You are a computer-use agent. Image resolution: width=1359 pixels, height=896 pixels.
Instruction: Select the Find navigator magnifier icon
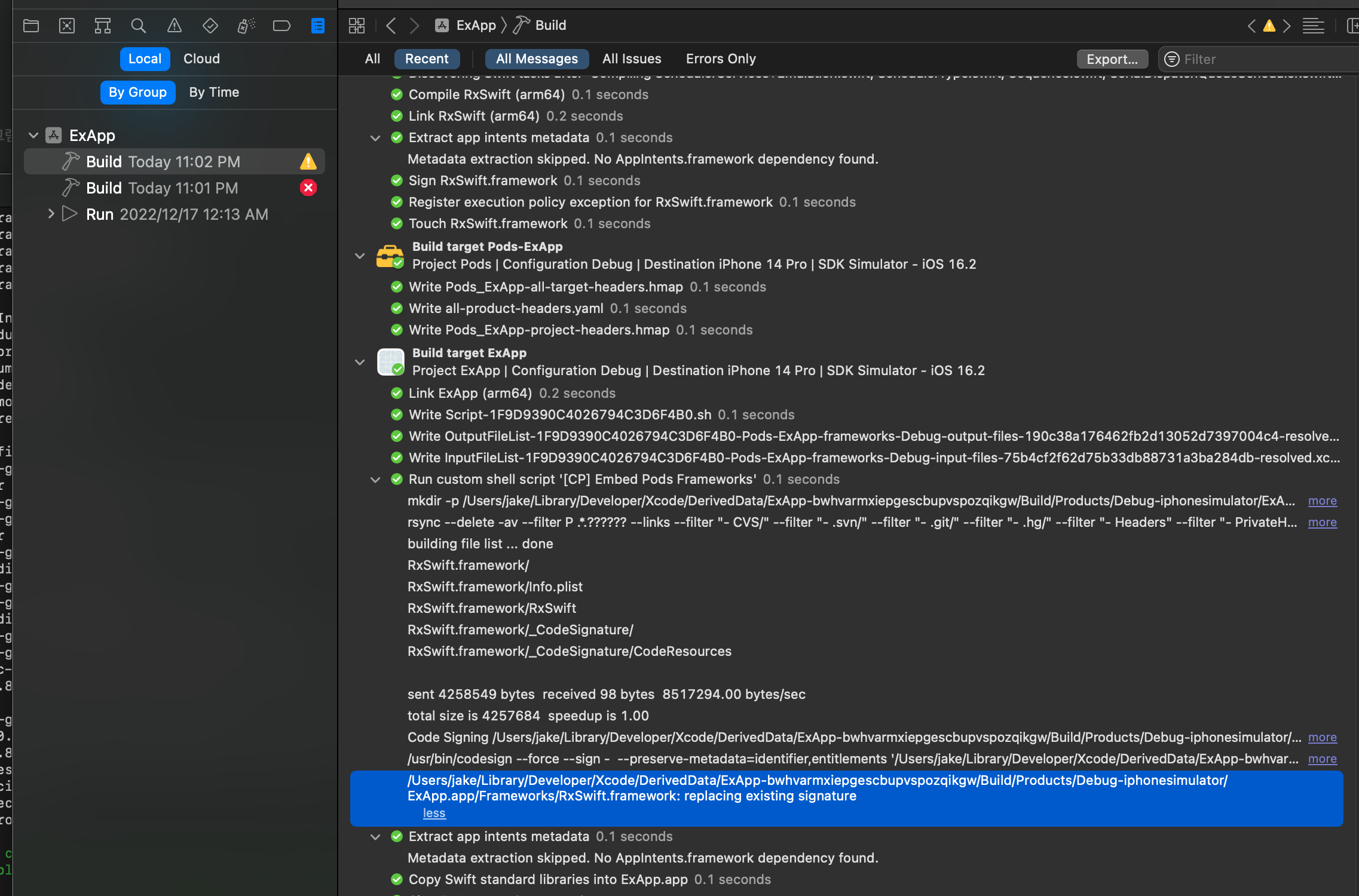(x=138, y=26)
